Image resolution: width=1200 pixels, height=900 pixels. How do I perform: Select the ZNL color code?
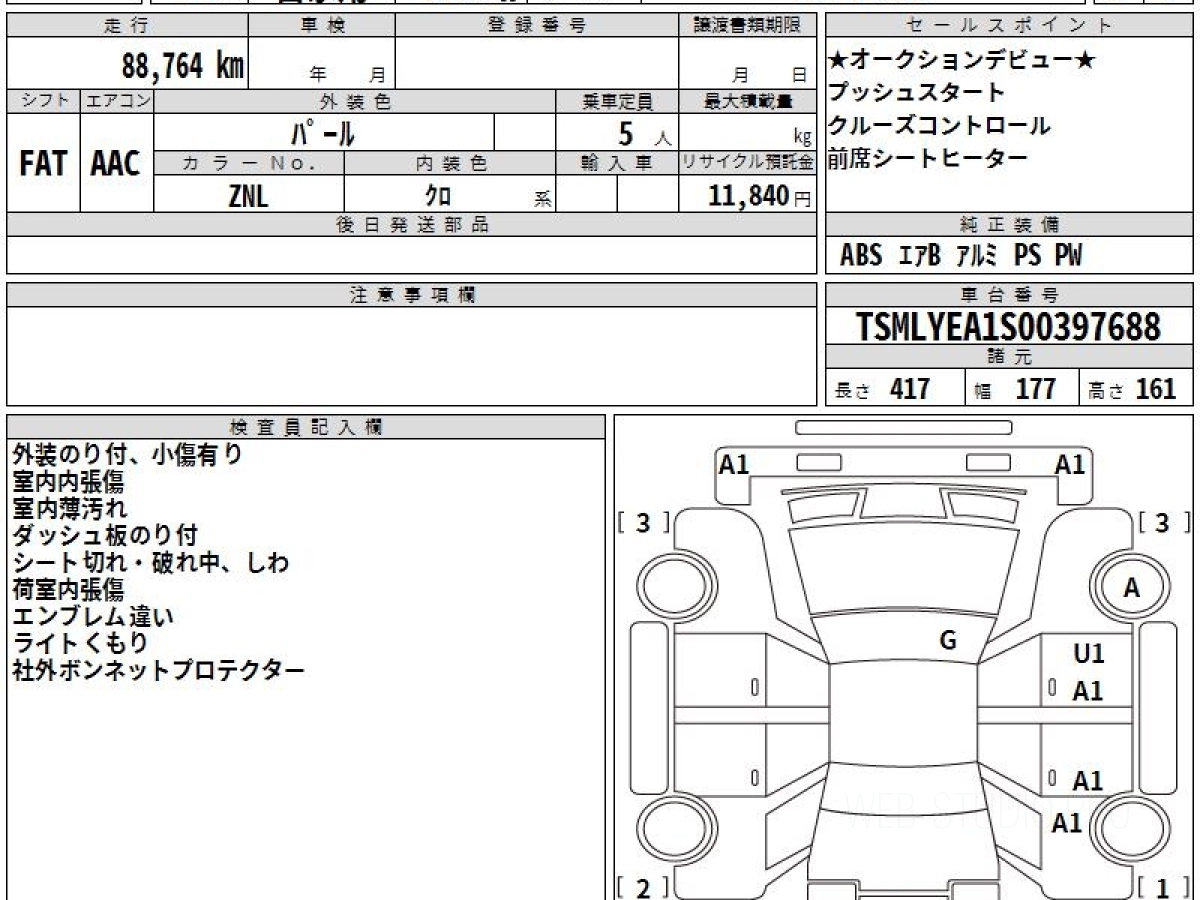(x=248, y=196)
